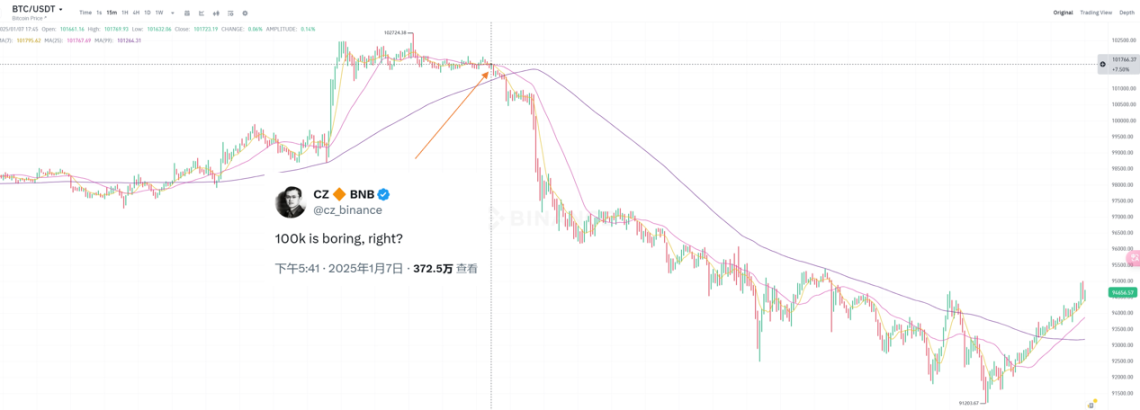1140x410 pixels.
Task: Select the 1H interval
Action: coord(124,12)
